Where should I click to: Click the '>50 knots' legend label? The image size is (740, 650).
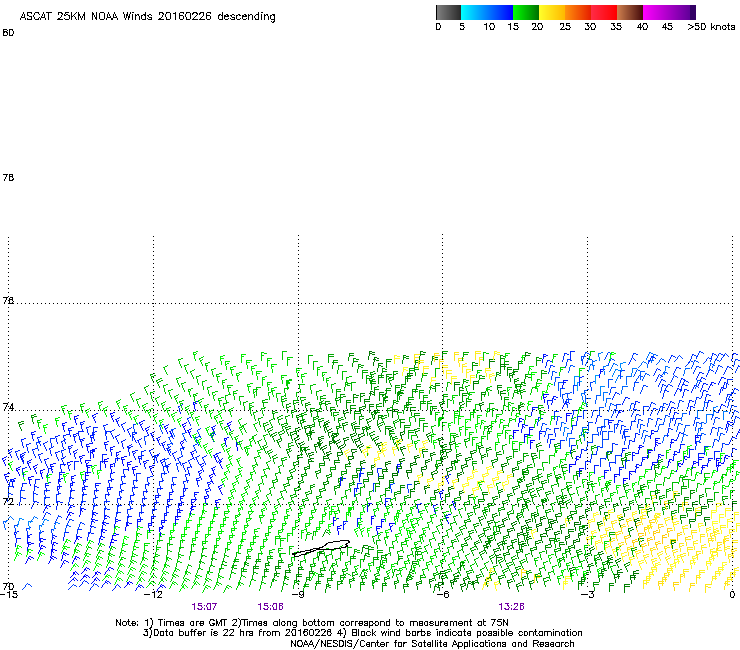[711, 27]
